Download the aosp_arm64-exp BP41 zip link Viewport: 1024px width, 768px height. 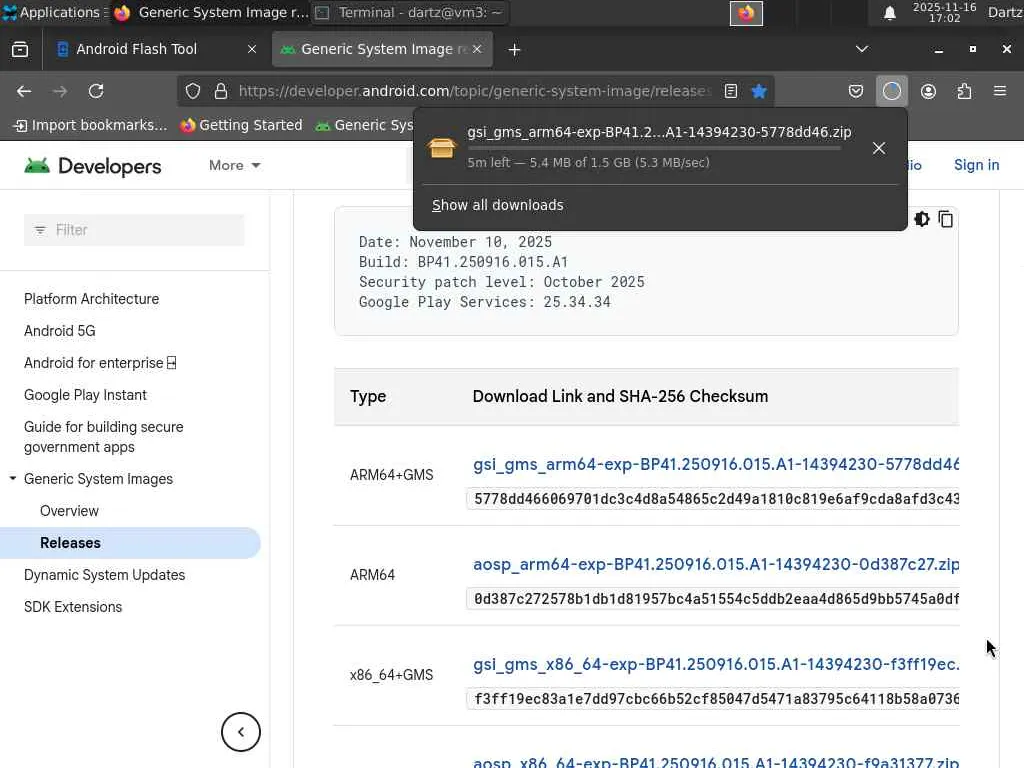pos(715,564)
